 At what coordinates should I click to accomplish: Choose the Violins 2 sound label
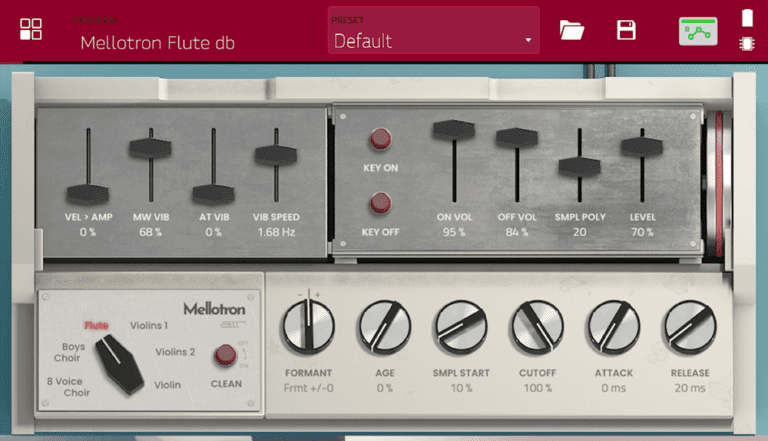pyautogui.click(x=176, y=352)
